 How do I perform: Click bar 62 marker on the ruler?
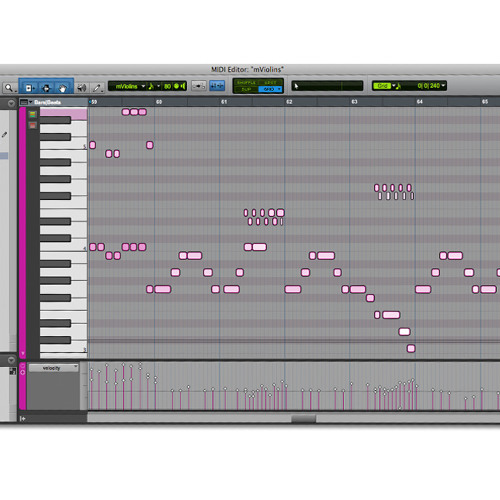pyautogui.click(x=289, y=102)
